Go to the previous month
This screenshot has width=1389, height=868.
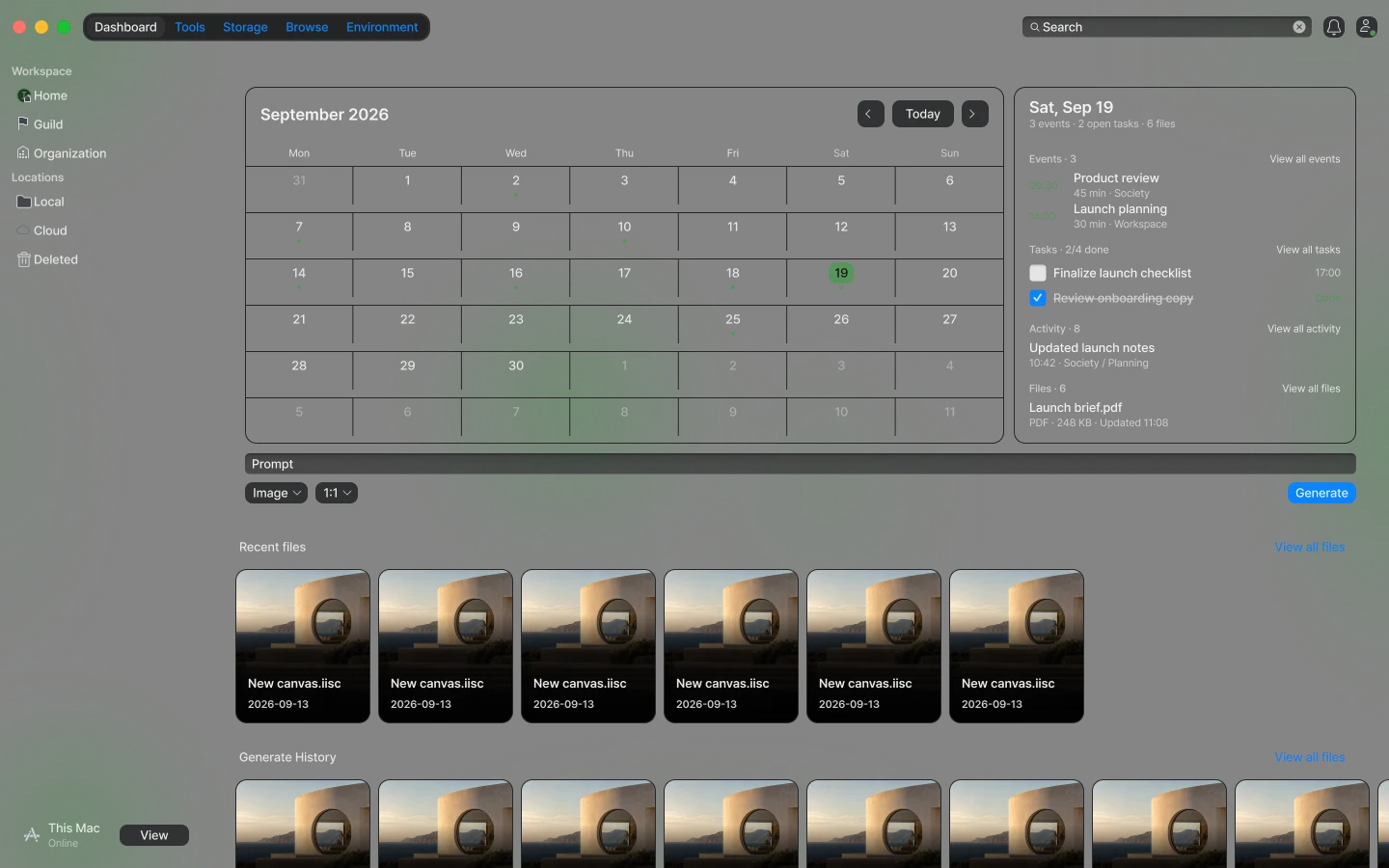[x=870, y=114]
